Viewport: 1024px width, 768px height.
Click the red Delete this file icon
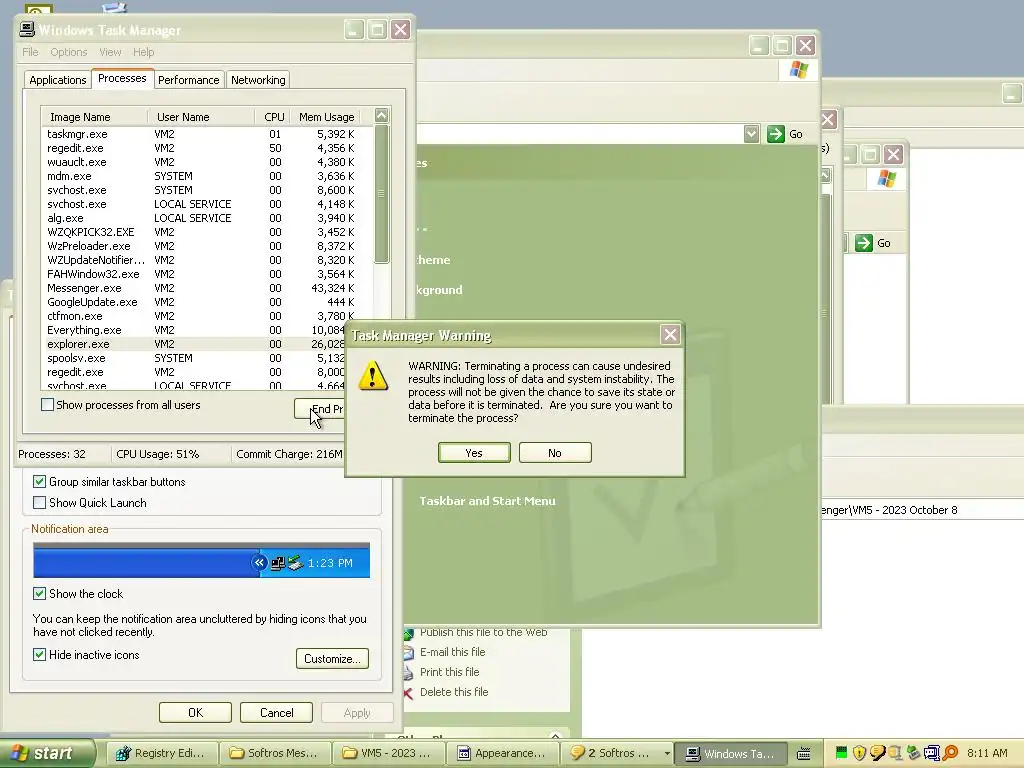[408, 692]
